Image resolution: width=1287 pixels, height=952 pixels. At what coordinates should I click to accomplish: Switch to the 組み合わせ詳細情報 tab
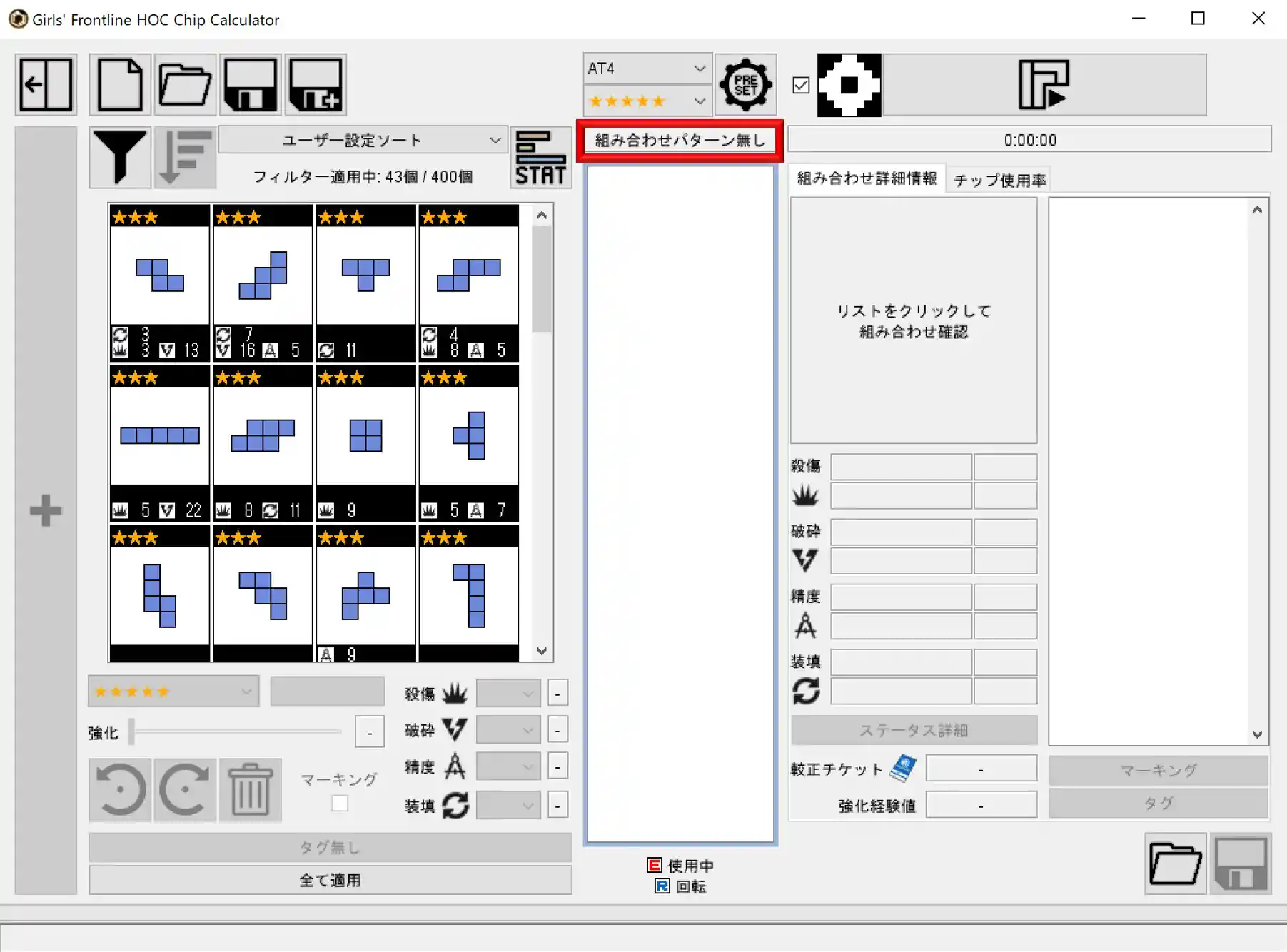(867, 178)
